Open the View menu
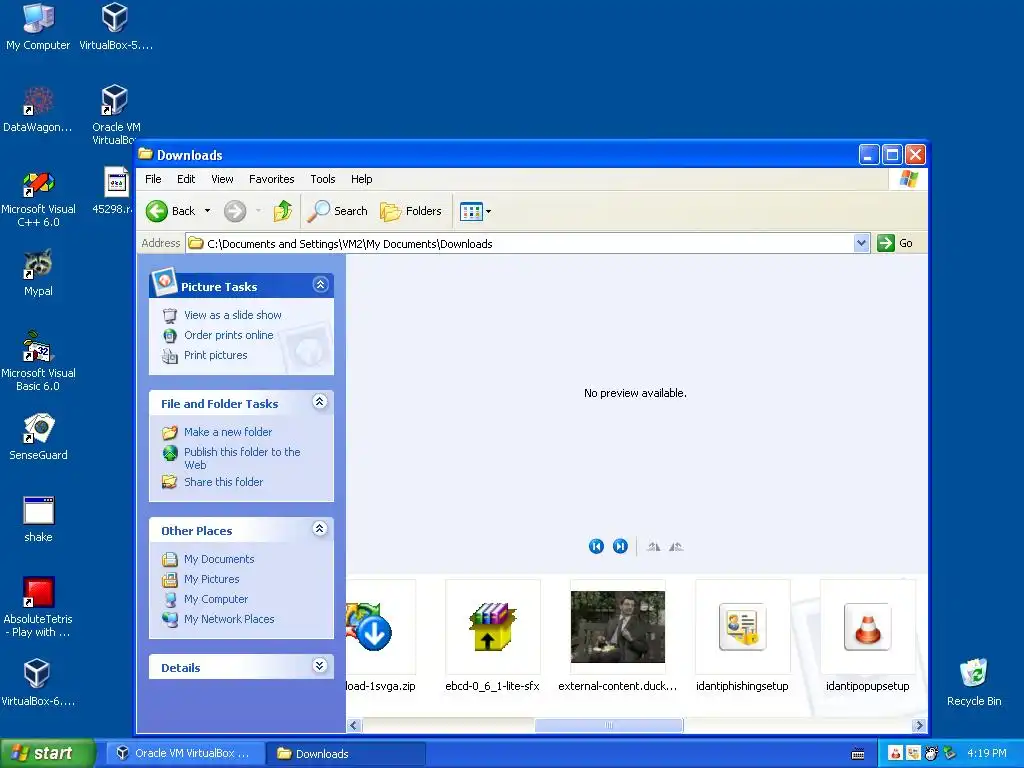1024x768 pixels. (222, 179)
